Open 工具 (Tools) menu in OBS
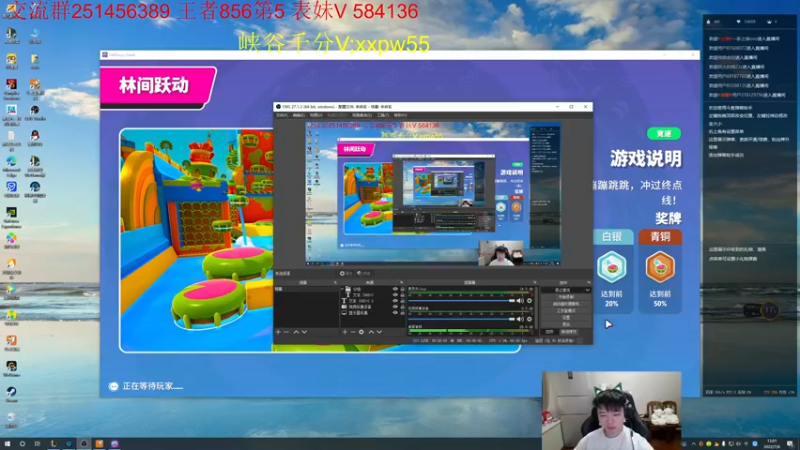800x450 pixels. 383,115
